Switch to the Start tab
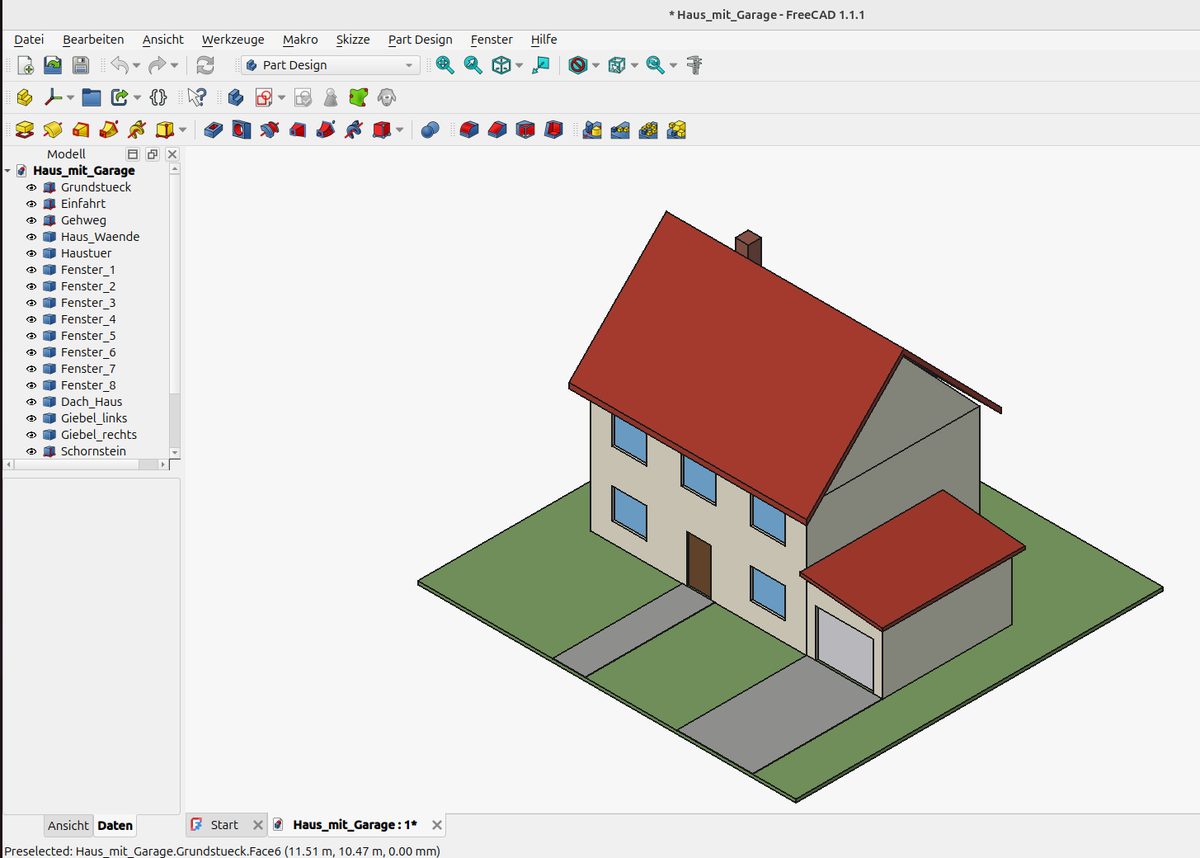Viewport: 1200px width, 858px height. (225, 825)
